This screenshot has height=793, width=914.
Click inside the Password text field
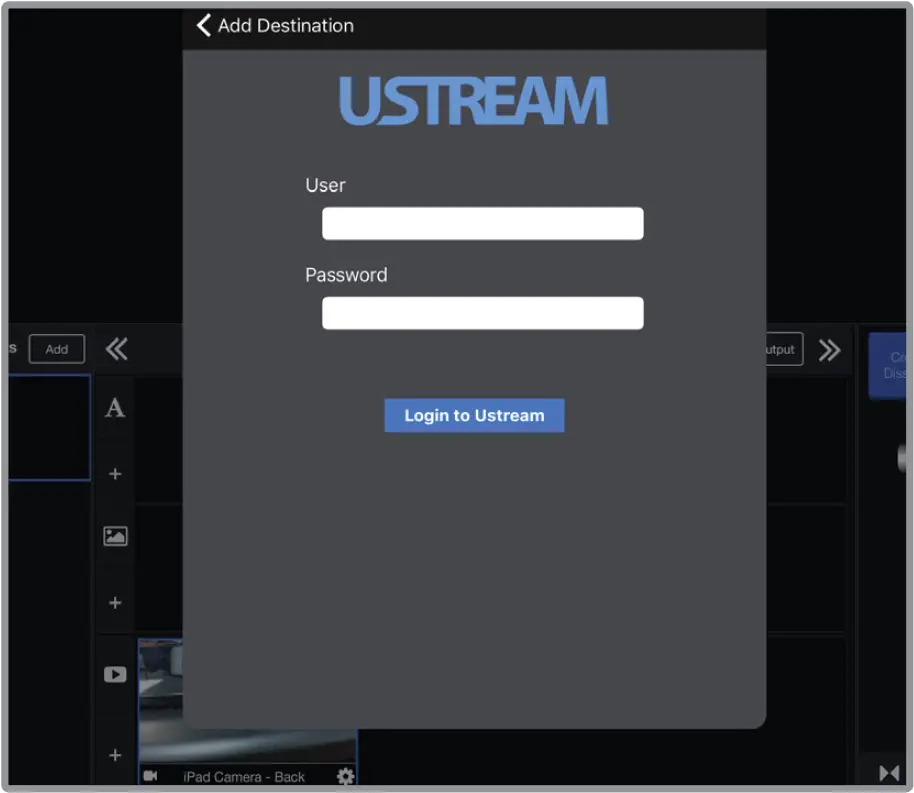pyautogui.click(x=482, y=313)
